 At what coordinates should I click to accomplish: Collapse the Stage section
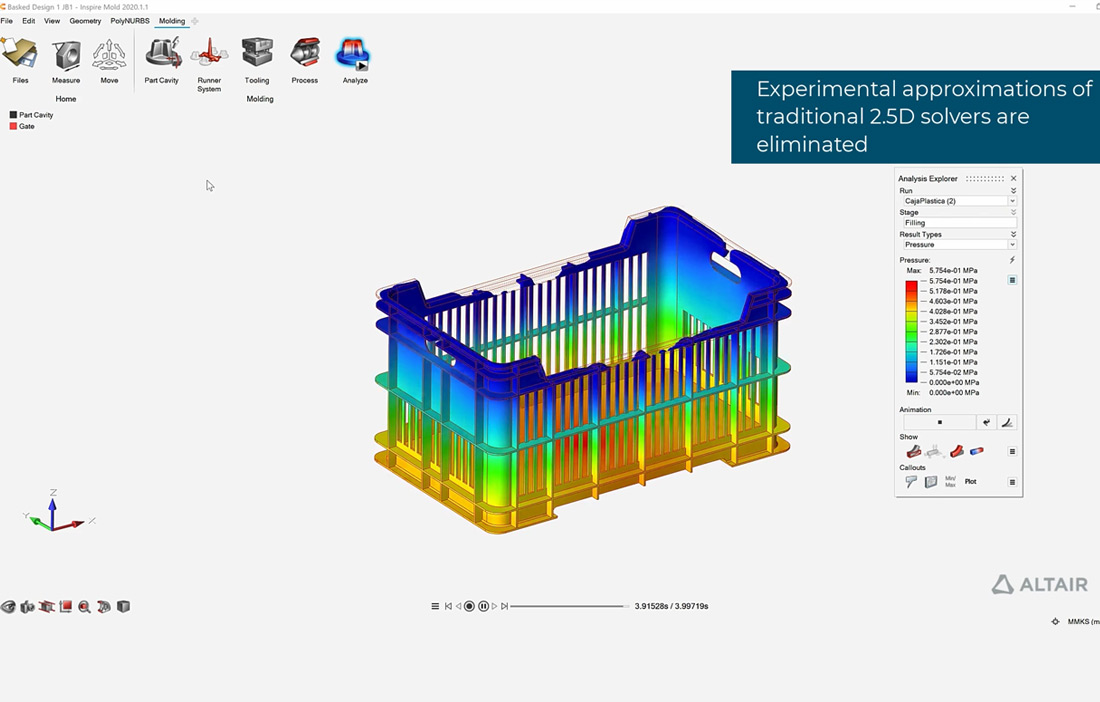tap(1013, 212)
